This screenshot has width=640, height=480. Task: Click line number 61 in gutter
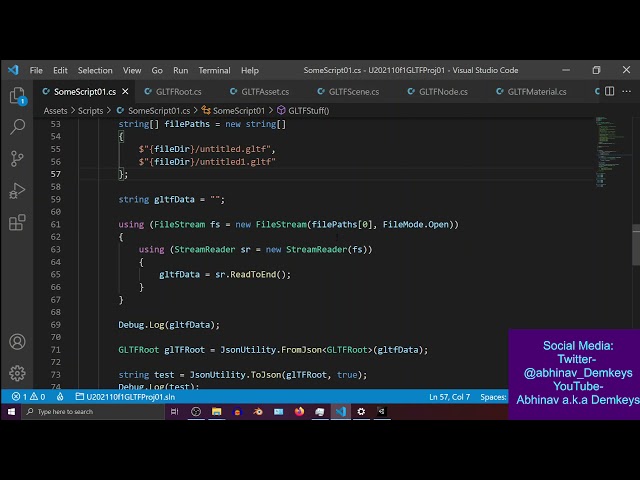coord(56,224)
